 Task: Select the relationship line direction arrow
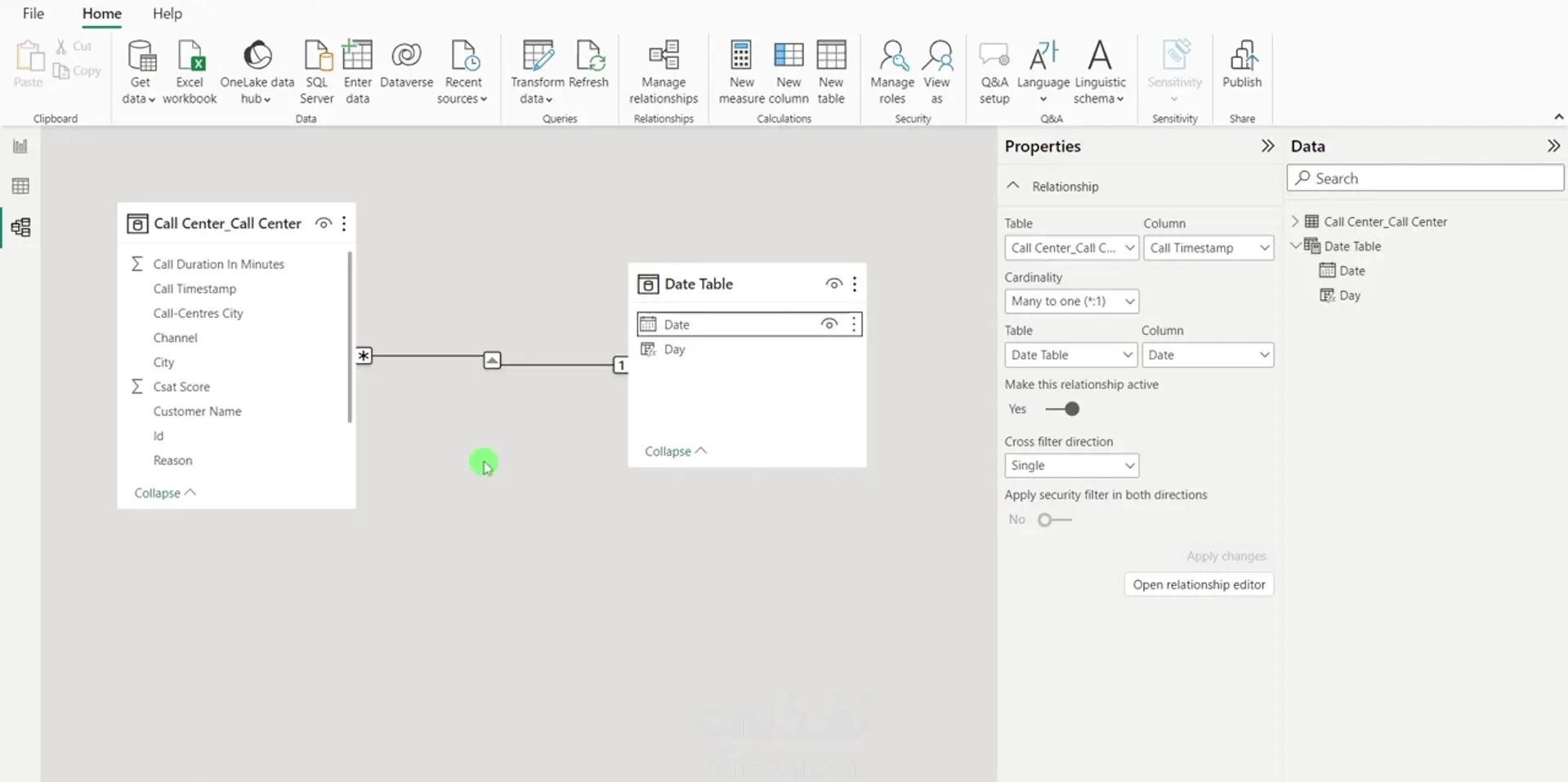pos(492,360)
